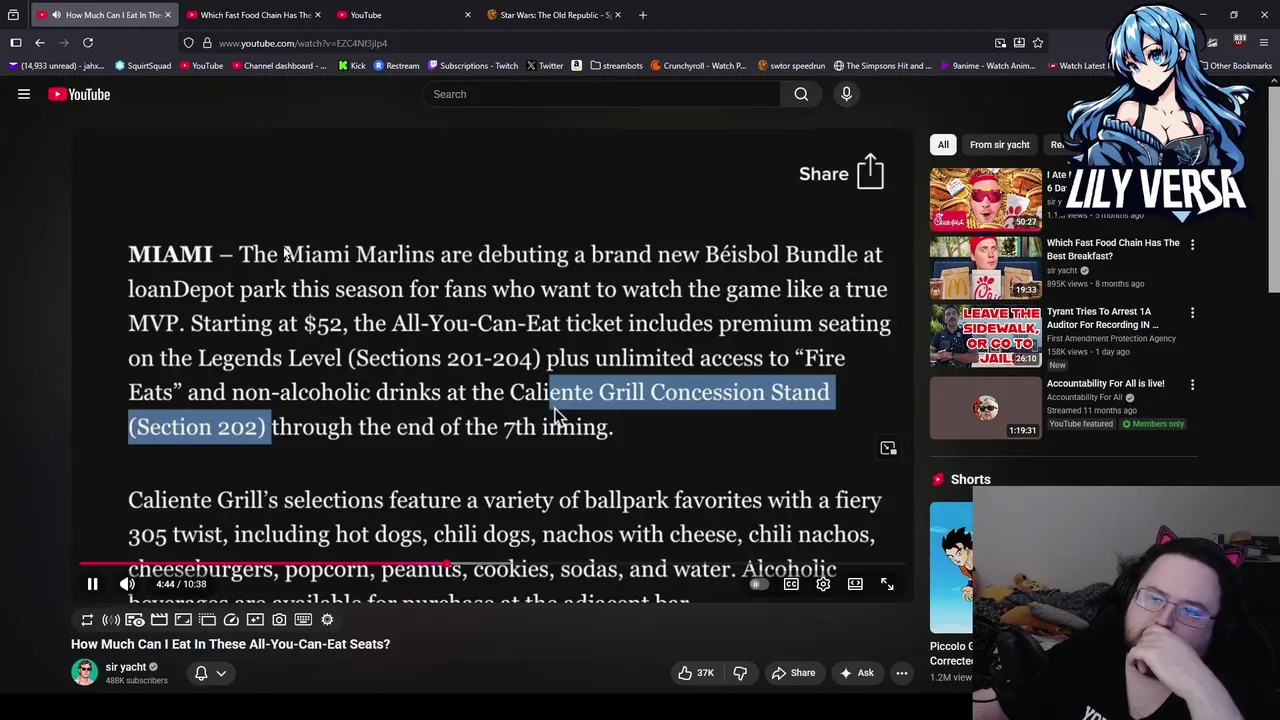Exit full-width view with the fullscreen icon

tap(887, 584)
